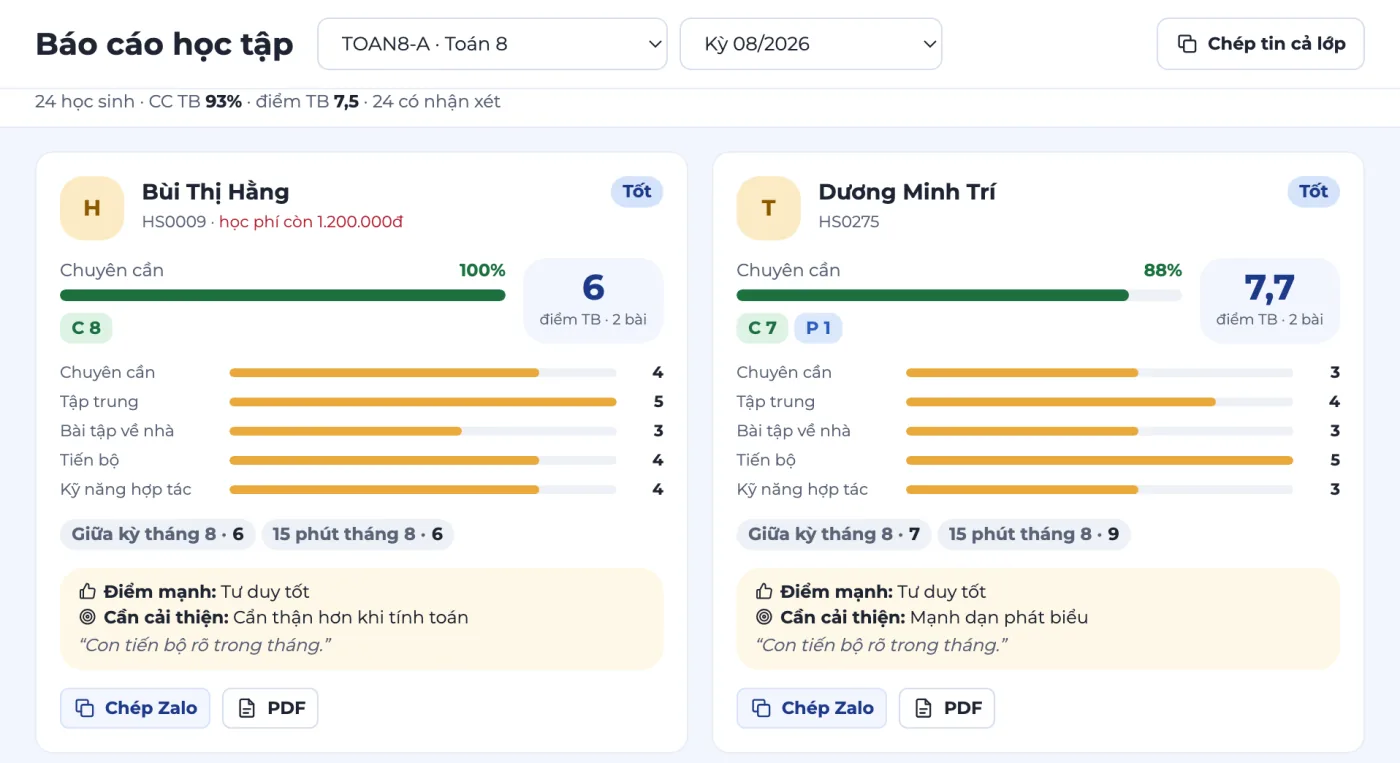The width and height of the screenshot is (1400, 763).
Task: Click copy icon in Chép tin cả lớp button
Action: 1187,44
